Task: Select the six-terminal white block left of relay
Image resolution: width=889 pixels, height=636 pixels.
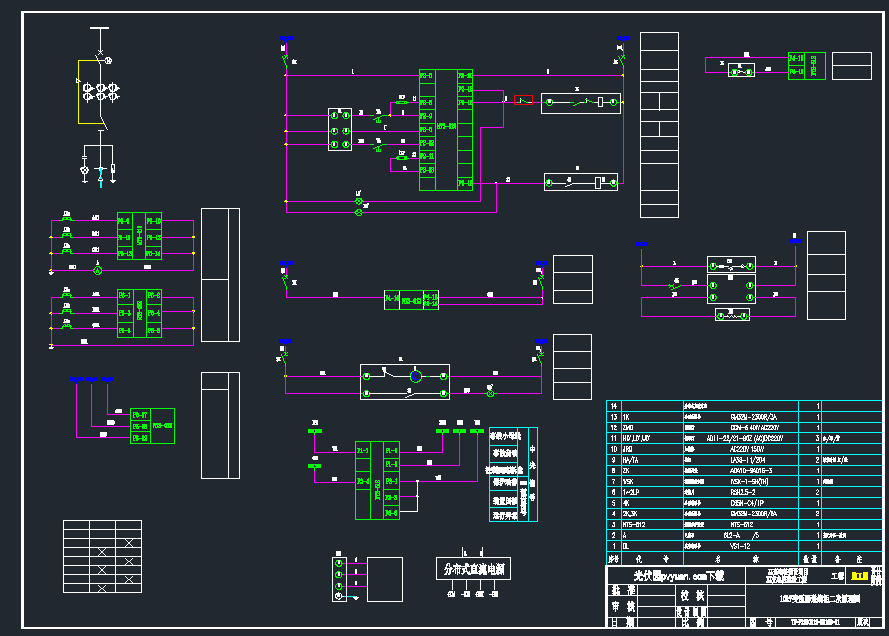Action: coord(339,130)
